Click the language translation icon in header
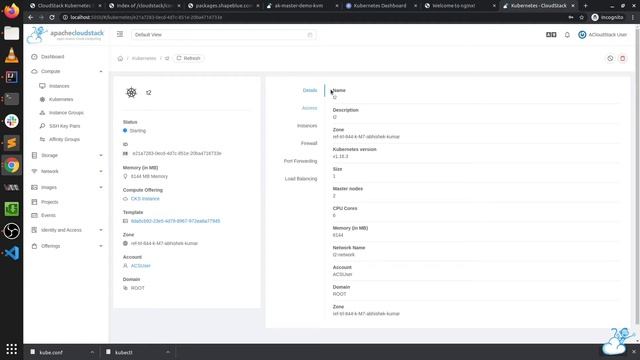 click(x=551, y=35)
